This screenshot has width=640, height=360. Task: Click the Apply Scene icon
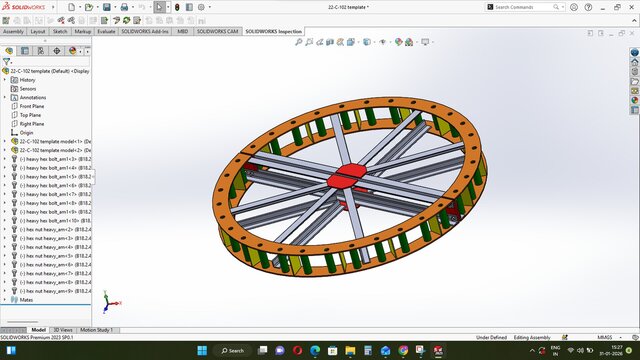[409, 42]
